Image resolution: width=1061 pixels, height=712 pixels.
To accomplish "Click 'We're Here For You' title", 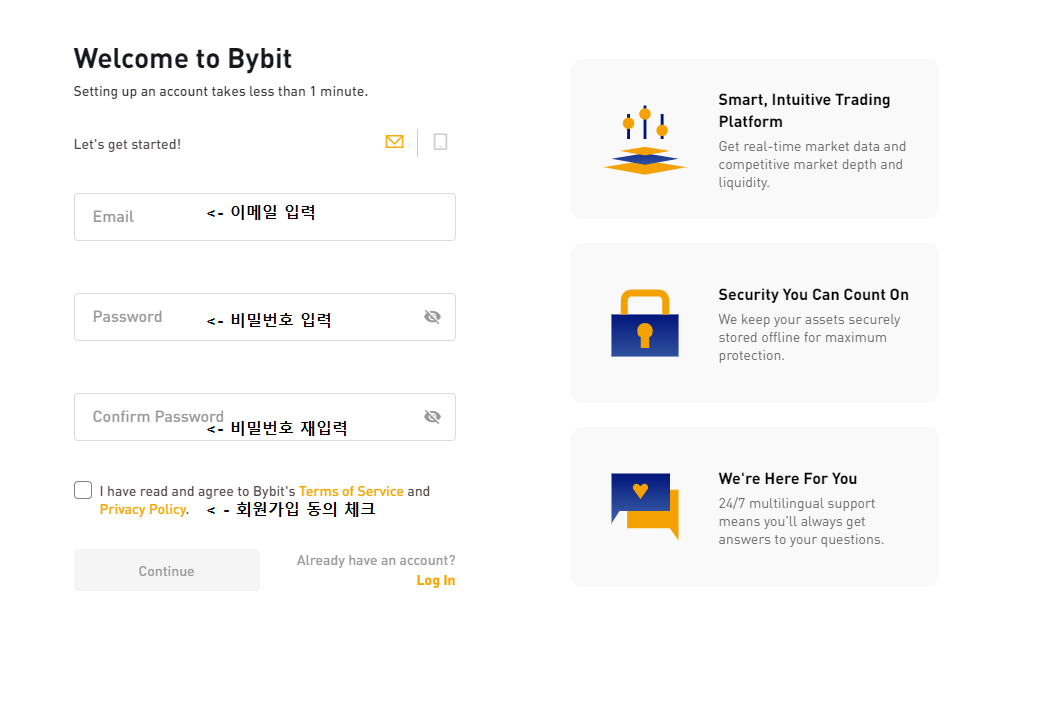I will pos(788,479).
